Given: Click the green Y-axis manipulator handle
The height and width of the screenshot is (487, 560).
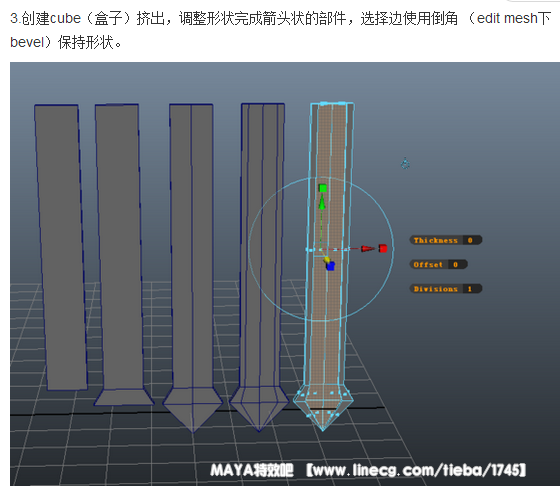Looking at the screenshot, I should (322, 188).
